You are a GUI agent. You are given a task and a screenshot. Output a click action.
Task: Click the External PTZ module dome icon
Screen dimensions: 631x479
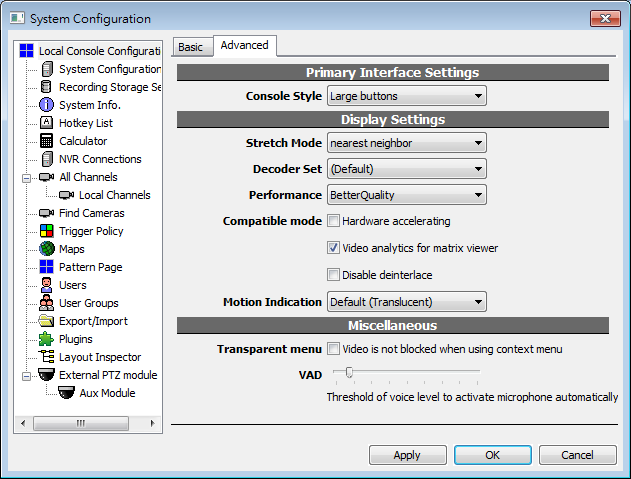point(46,374)
